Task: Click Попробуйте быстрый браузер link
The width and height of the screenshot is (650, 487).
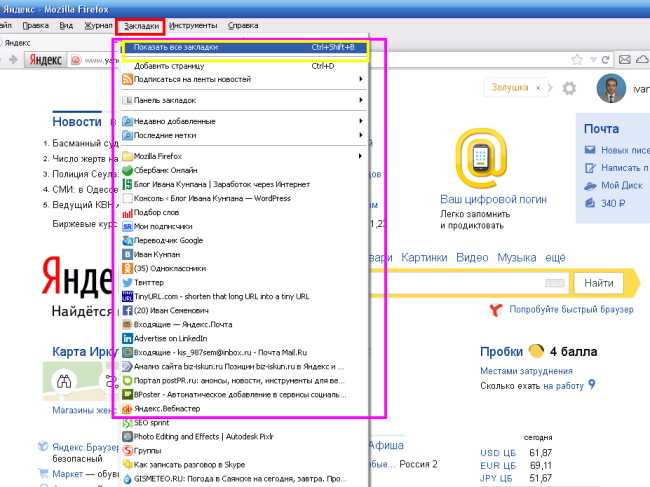Action: (x=571, y=310)
